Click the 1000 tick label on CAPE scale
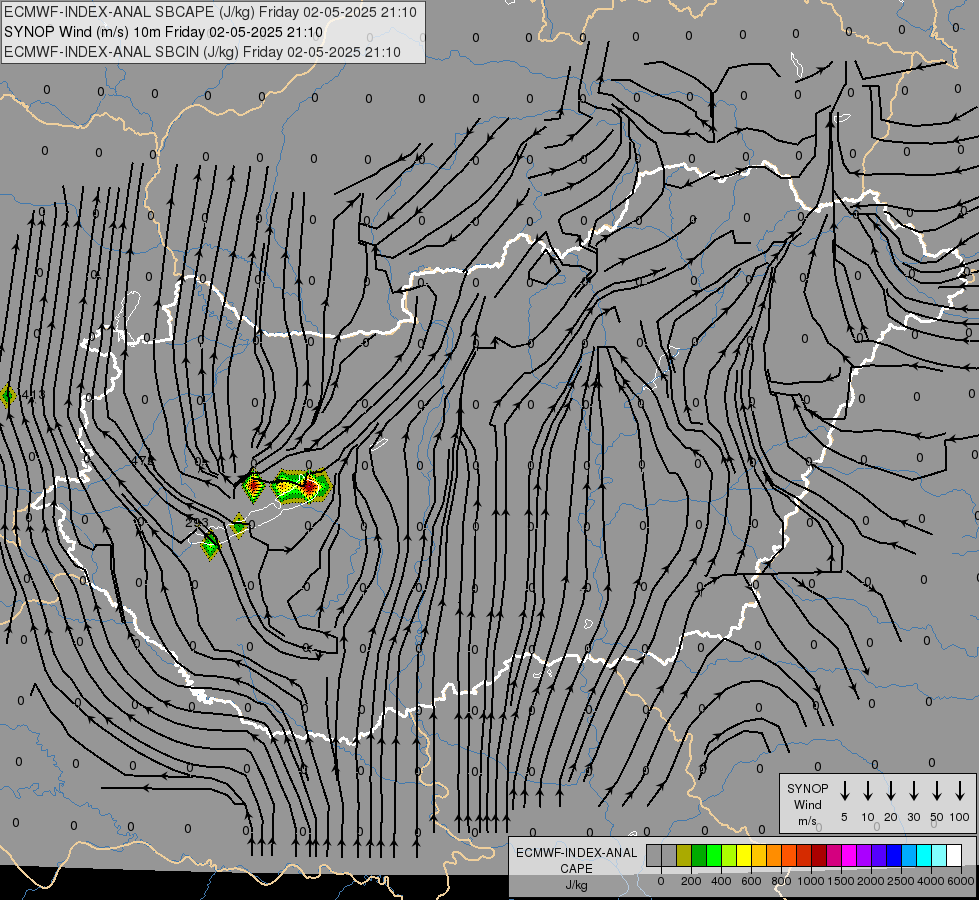The image size is (979, 900). (x=811, y=881)
